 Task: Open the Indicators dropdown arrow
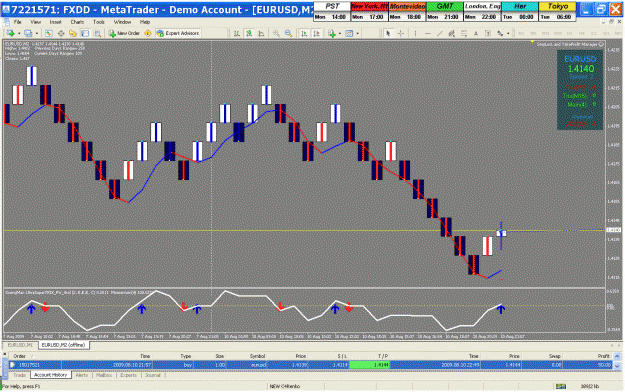pos(340,33)
